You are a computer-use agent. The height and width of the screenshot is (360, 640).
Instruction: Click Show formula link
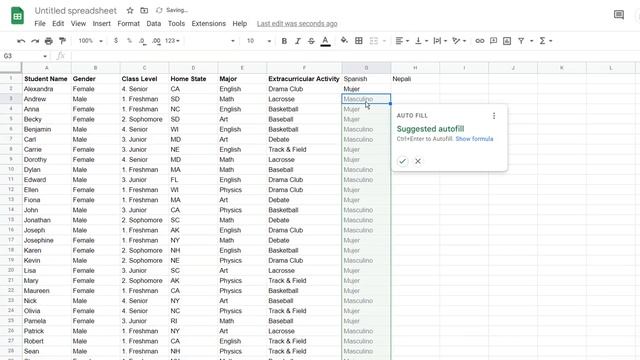(474, 139)
